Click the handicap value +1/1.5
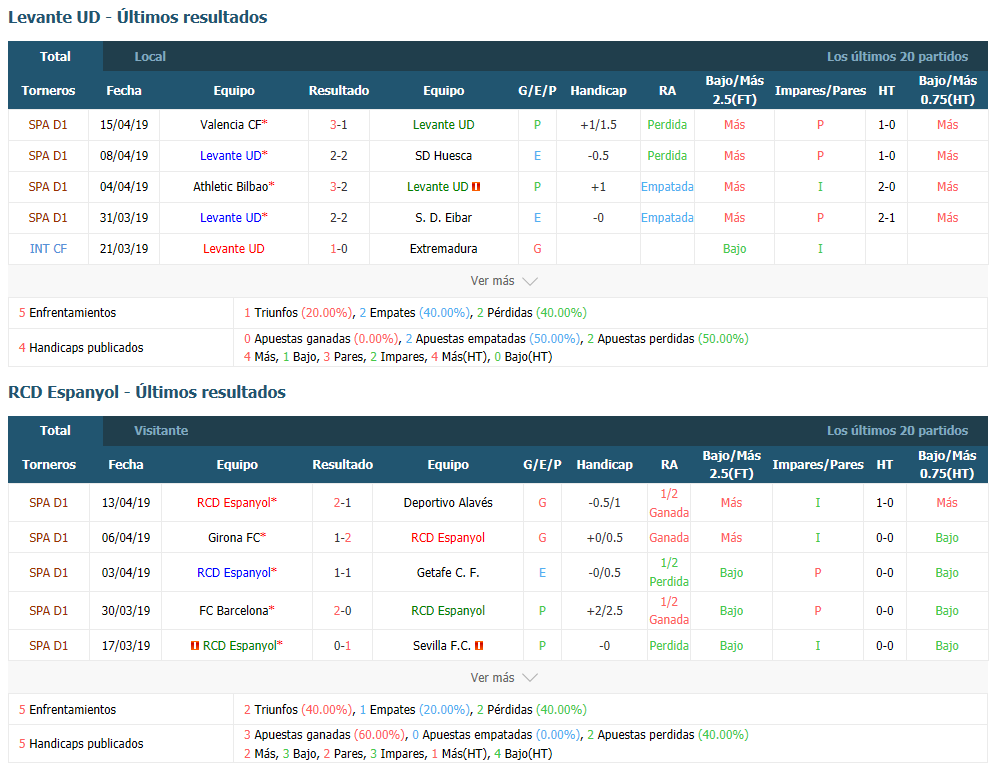 [598, 125]
